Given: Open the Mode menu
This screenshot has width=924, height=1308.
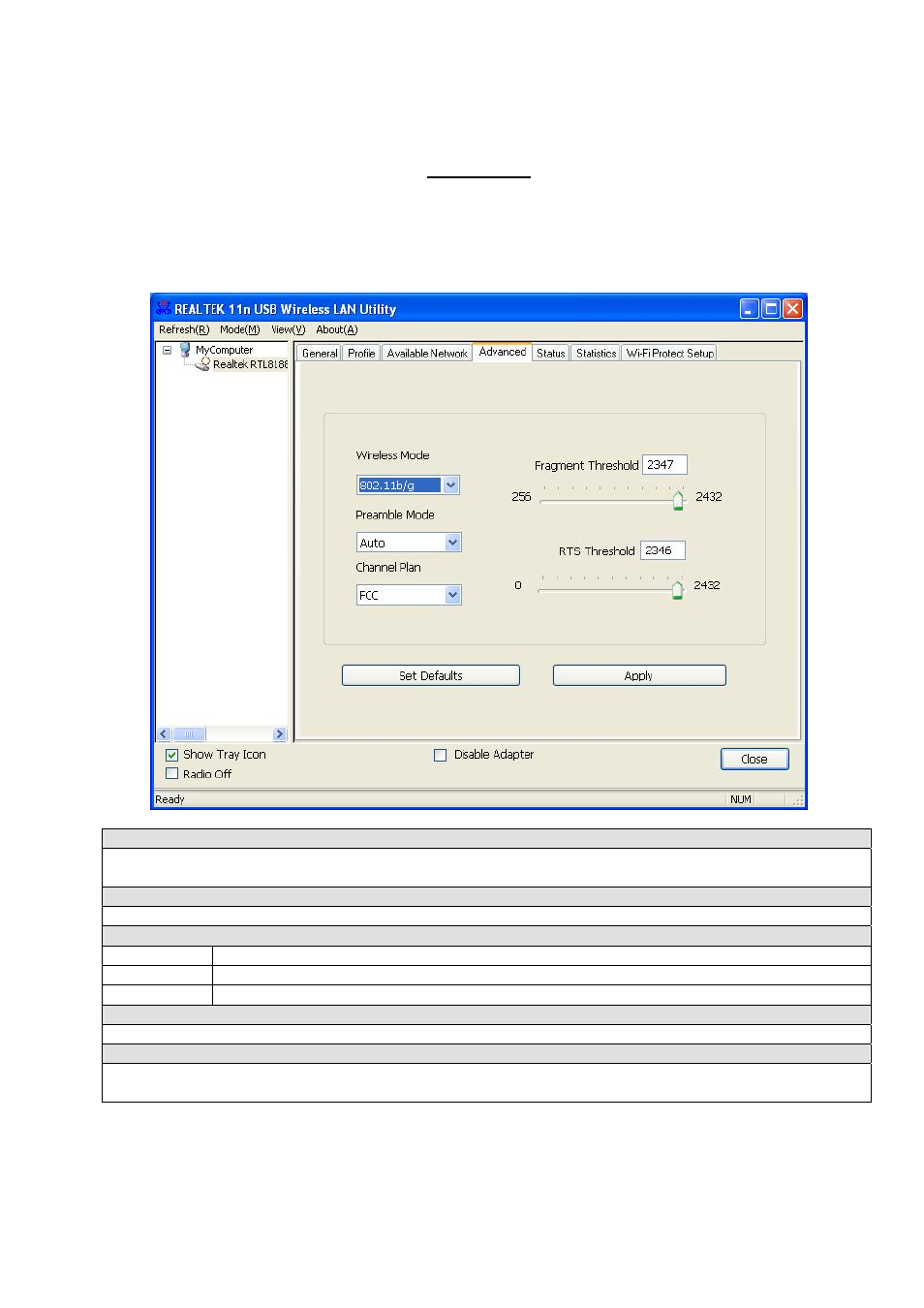Looking at the screenshot, I should pyautogui.click(x=239, y=329).
